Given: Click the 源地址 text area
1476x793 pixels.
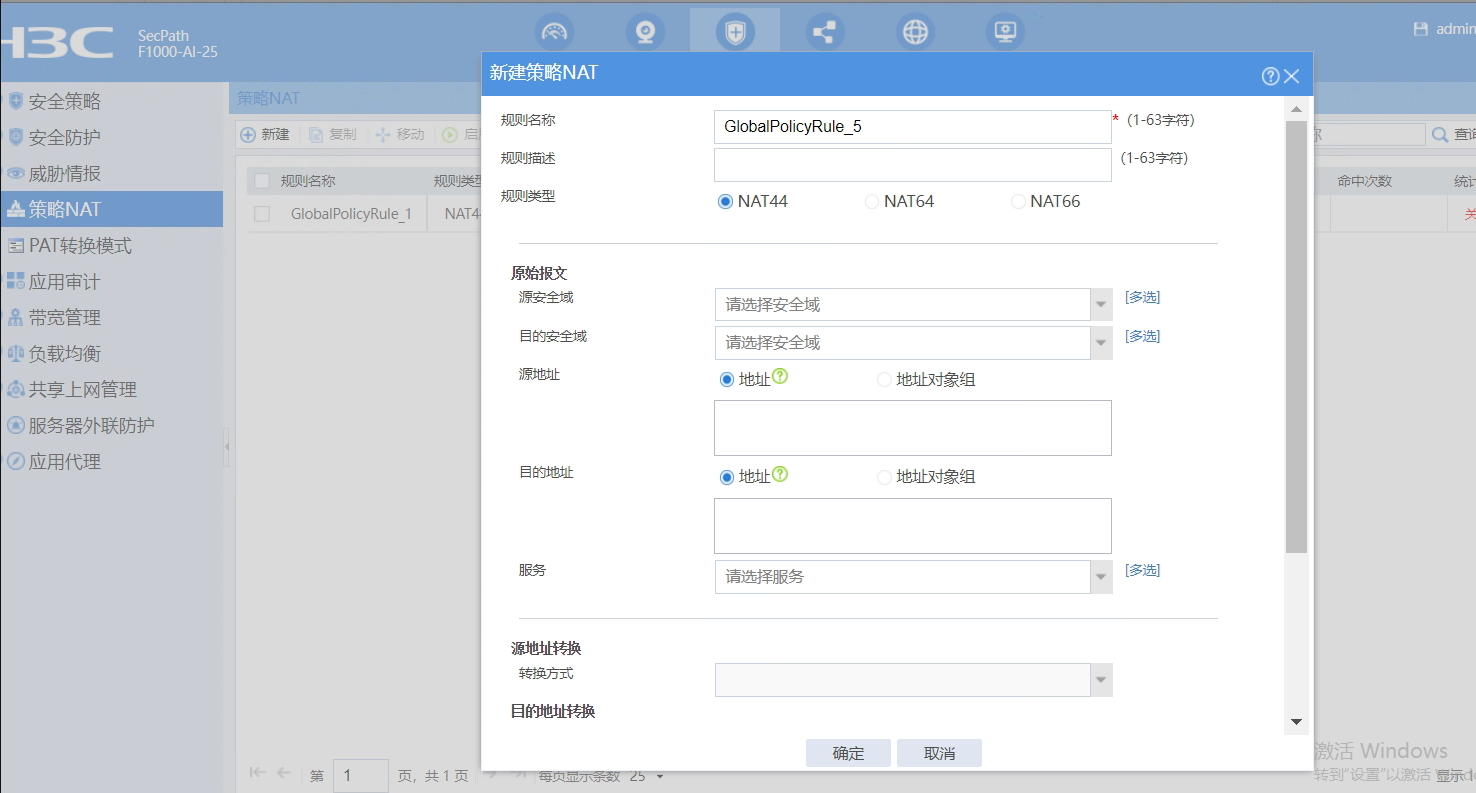Looking at the screenshot, I should click(913, 428).
